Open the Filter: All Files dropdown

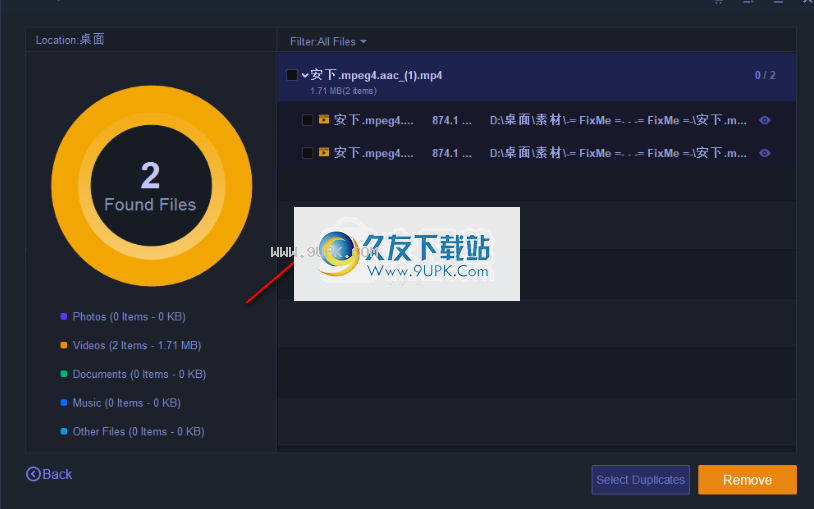pos(328,42)
